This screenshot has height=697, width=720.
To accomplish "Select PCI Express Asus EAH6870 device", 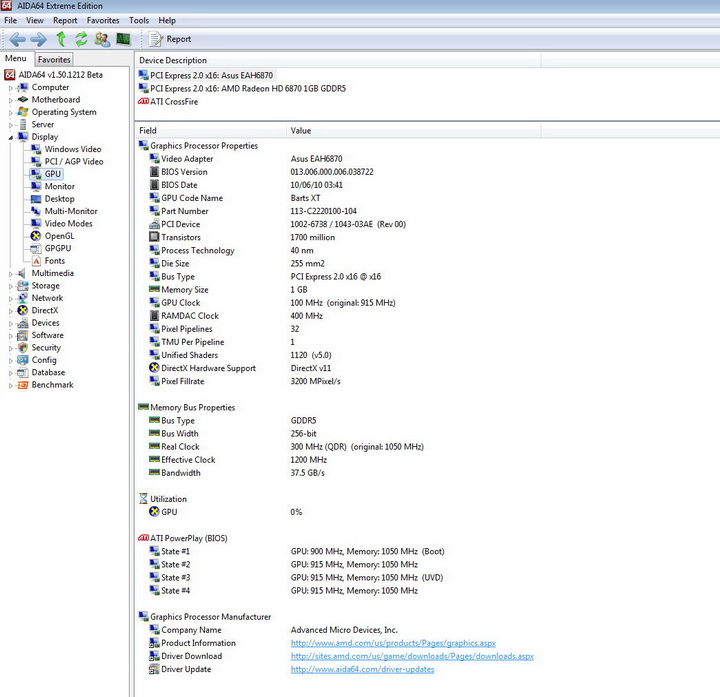I will tap(206, 75).
